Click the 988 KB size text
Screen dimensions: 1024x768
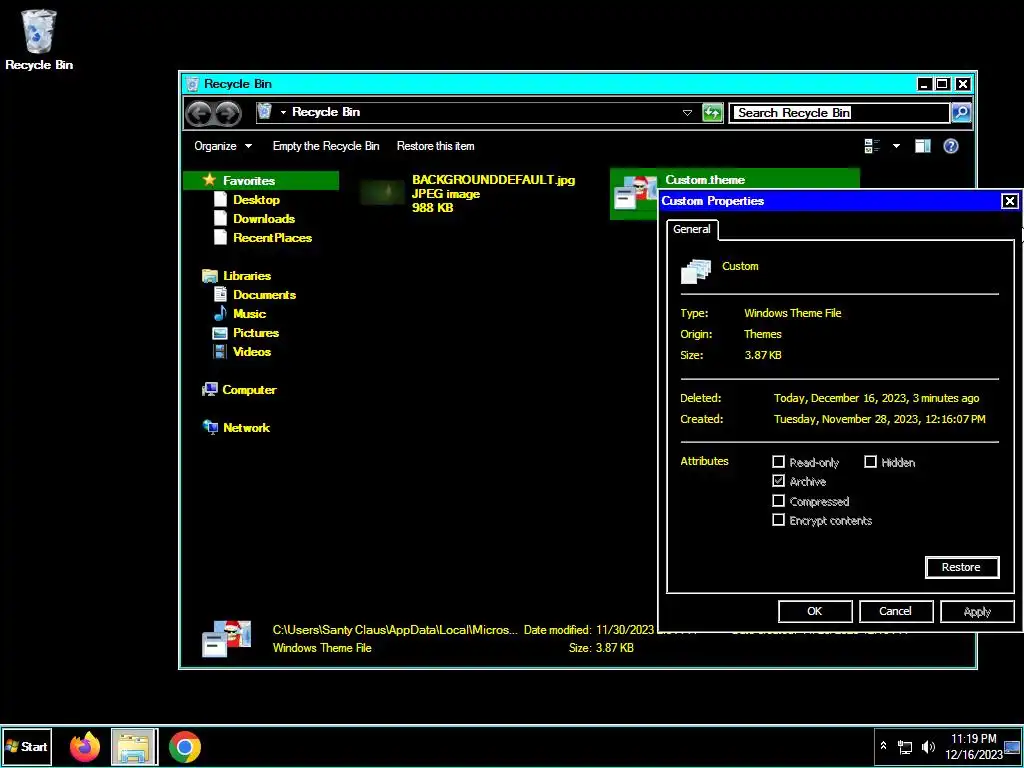[432, 208]
